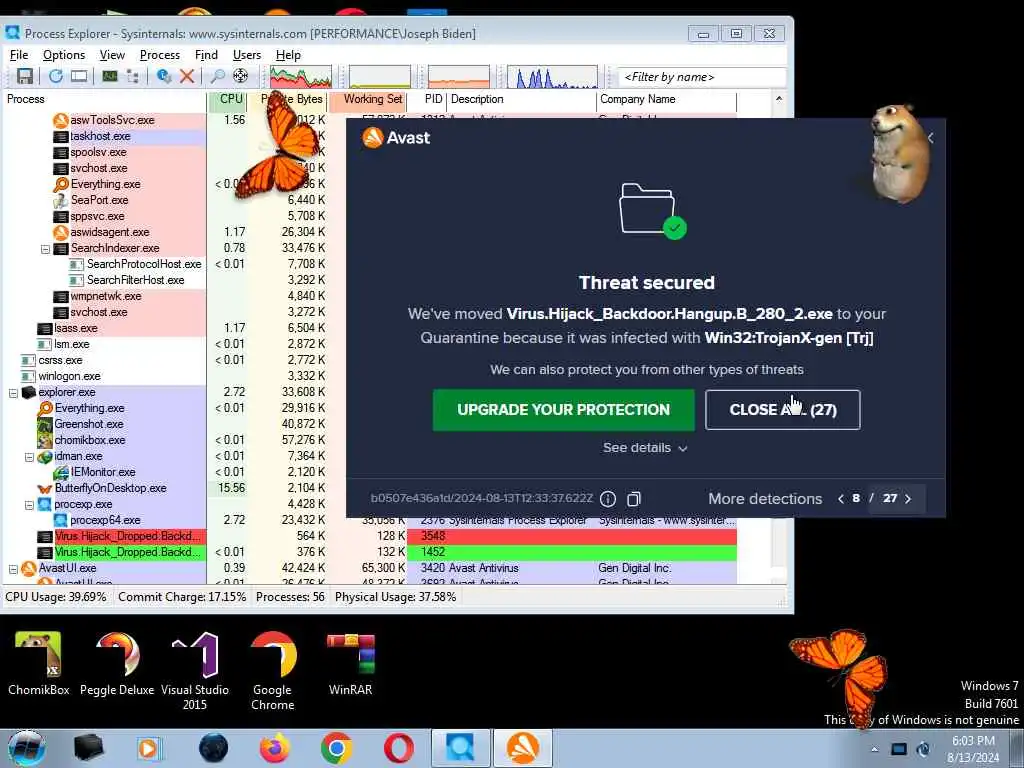
Task: Click the info icon beside detection ID
Action: (608, 499)
